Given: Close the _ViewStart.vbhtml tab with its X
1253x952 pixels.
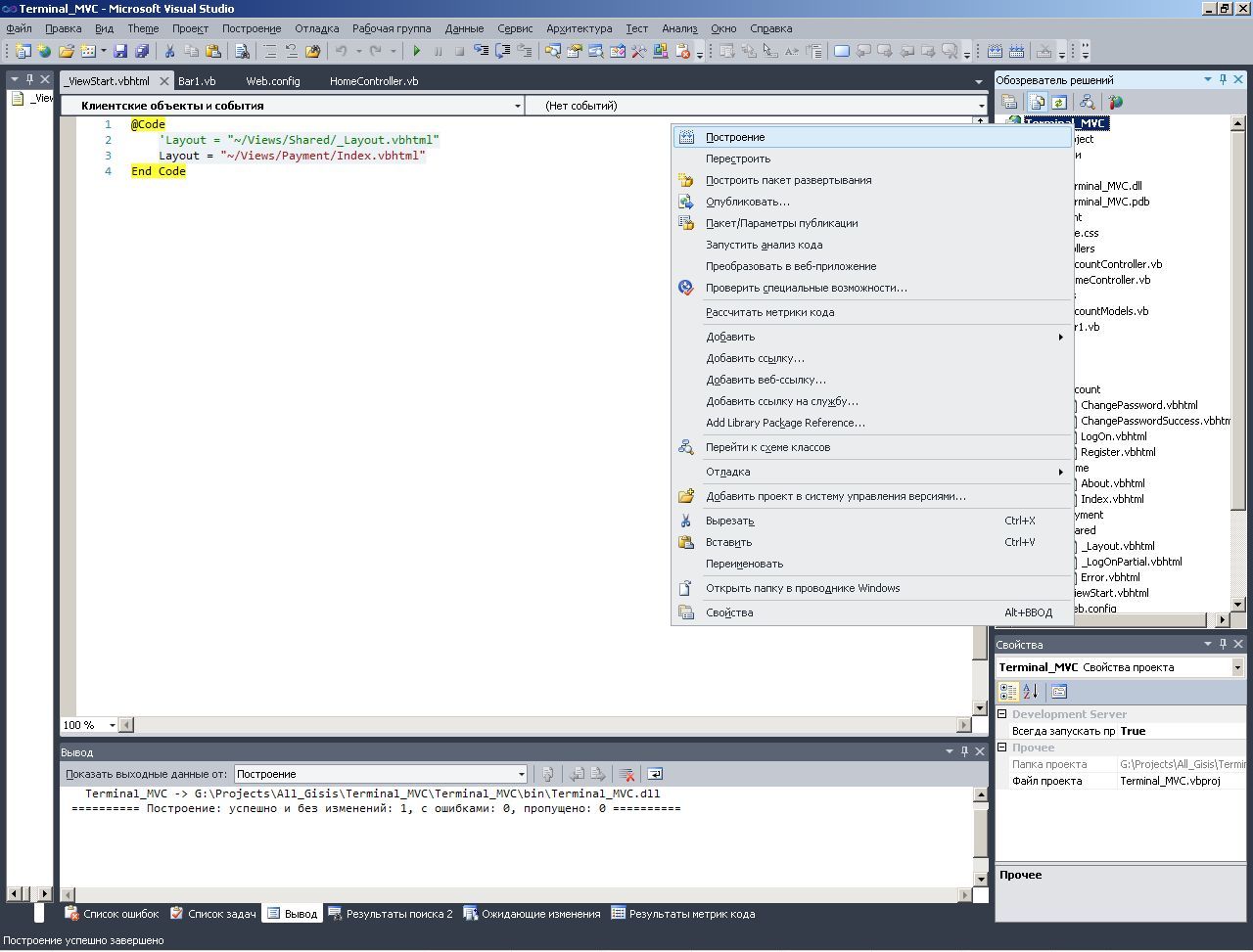Looking at the screenshot, I should pyautogui.click(x=164, y=81).
